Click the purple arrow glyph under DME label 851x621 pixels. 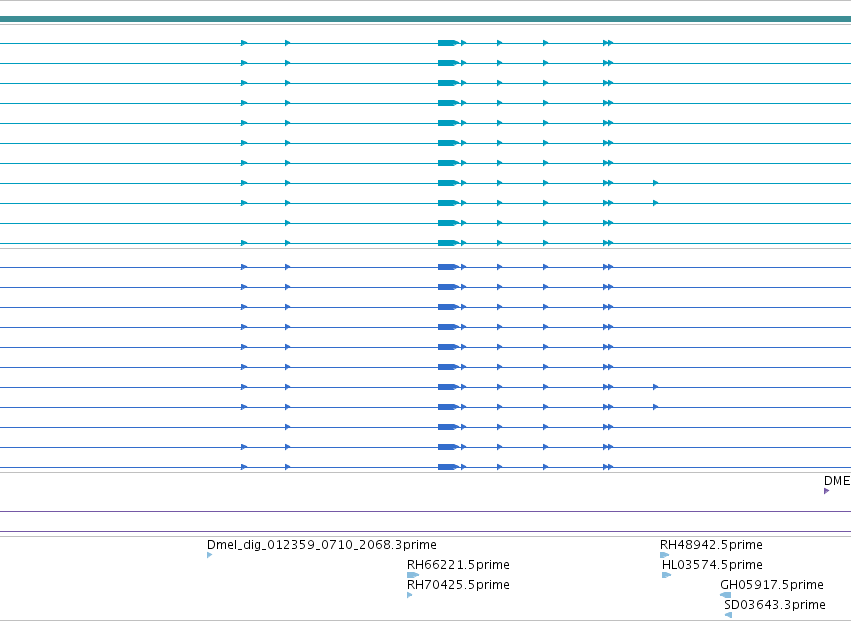827,491
